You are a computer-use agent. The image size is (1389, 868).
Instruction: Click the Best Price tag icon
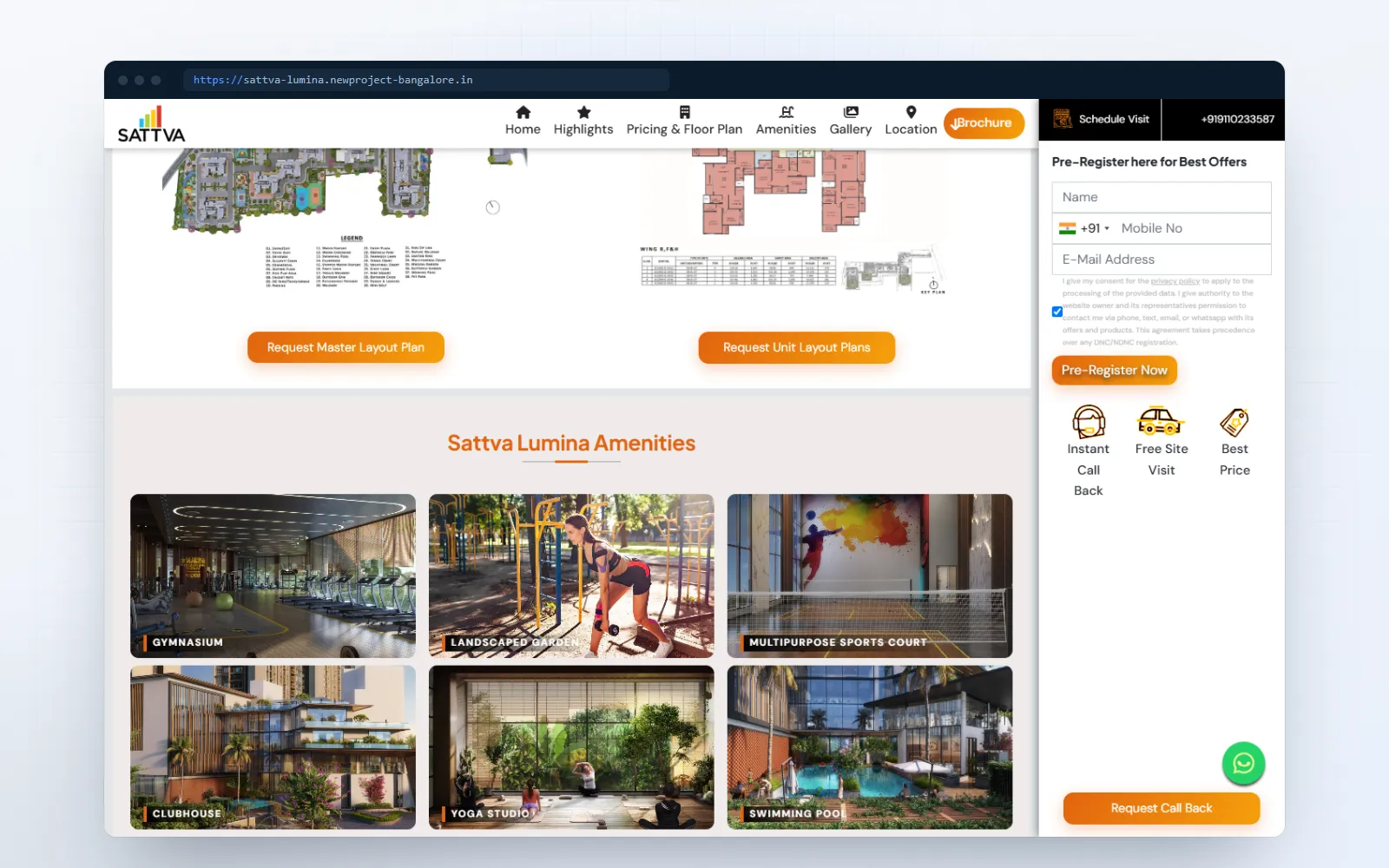pos(1234,422)
